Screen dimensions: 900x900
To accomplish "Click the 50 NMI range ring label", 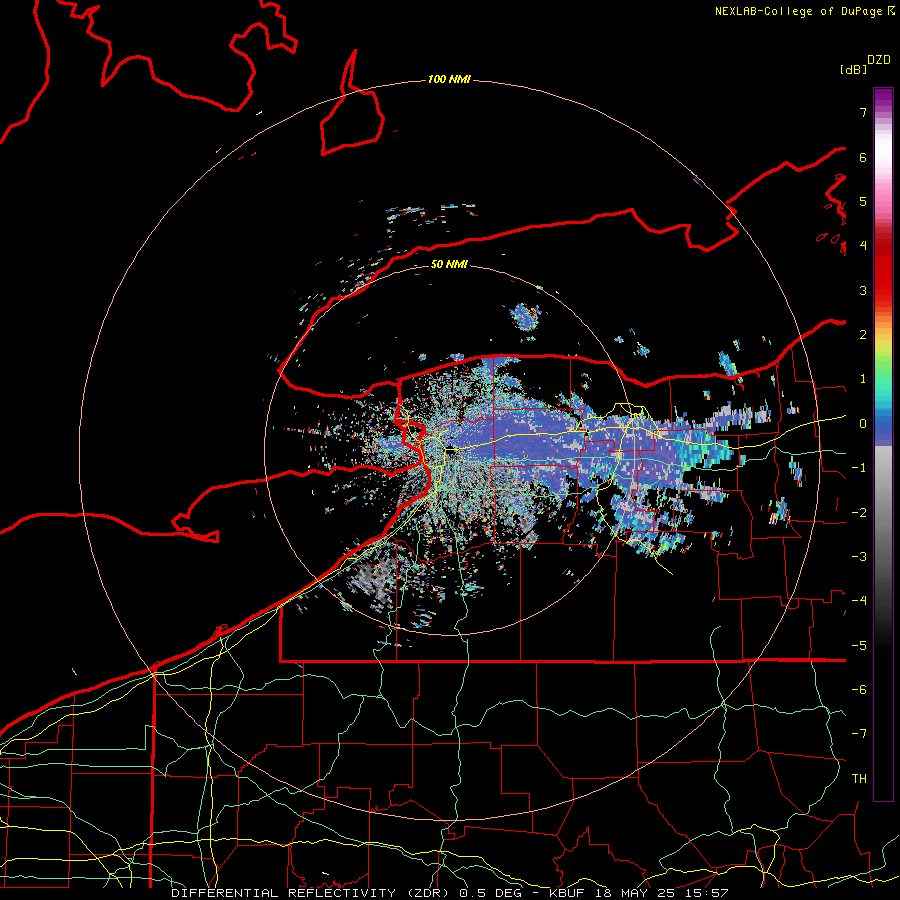I will (449, 264).
